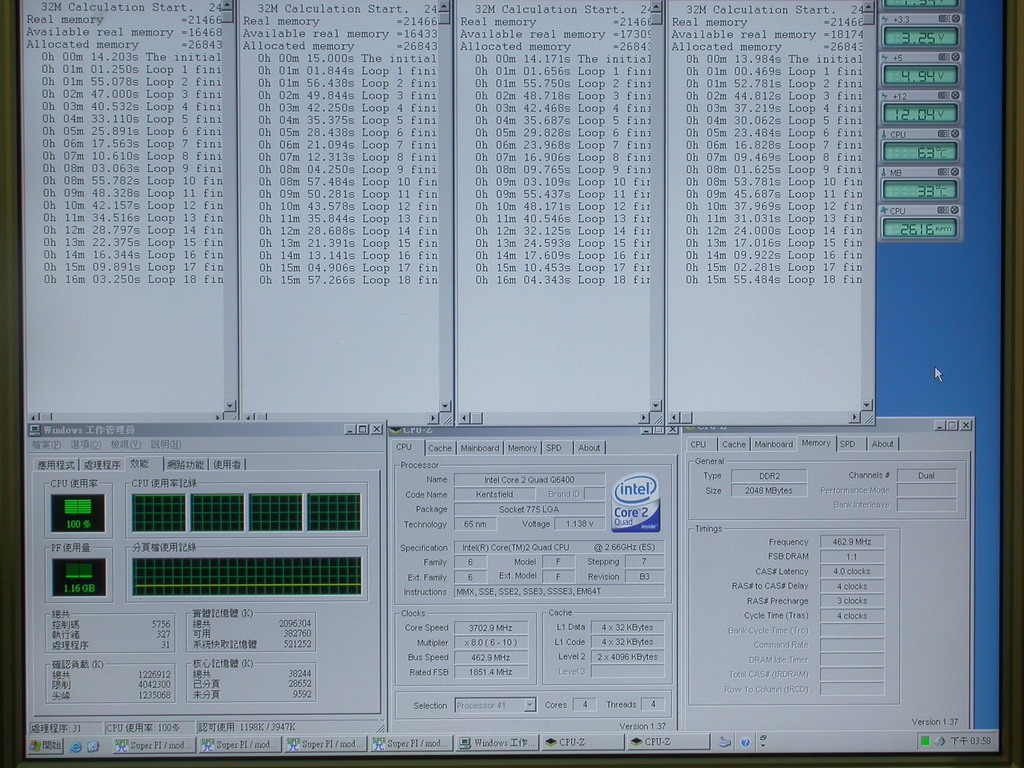Open the Windows Start menu
This screenshot has height=768, width=1024.
point(46,745)
